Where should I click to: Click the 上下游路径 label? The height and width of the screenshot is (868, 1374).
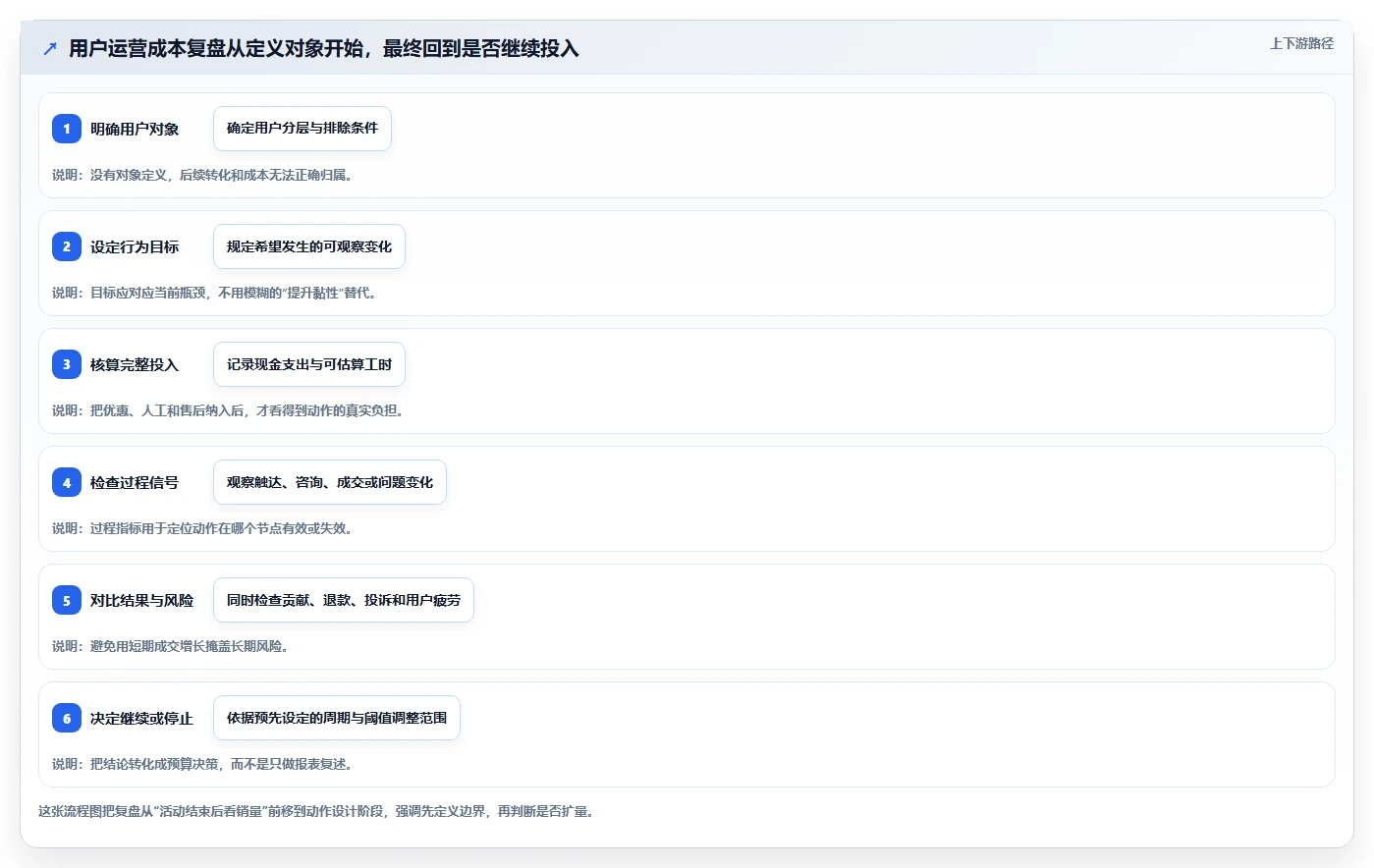(x=1301, y=43)
